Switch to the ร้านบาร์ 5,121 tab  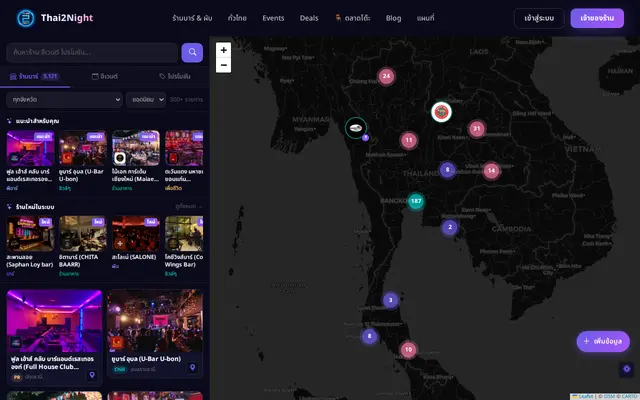tap(35, 76)
